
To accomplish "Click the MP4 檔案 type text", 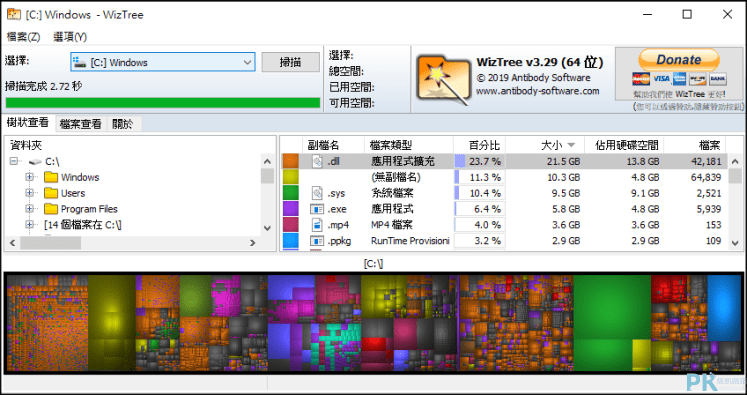I will (x=392, y=224).
